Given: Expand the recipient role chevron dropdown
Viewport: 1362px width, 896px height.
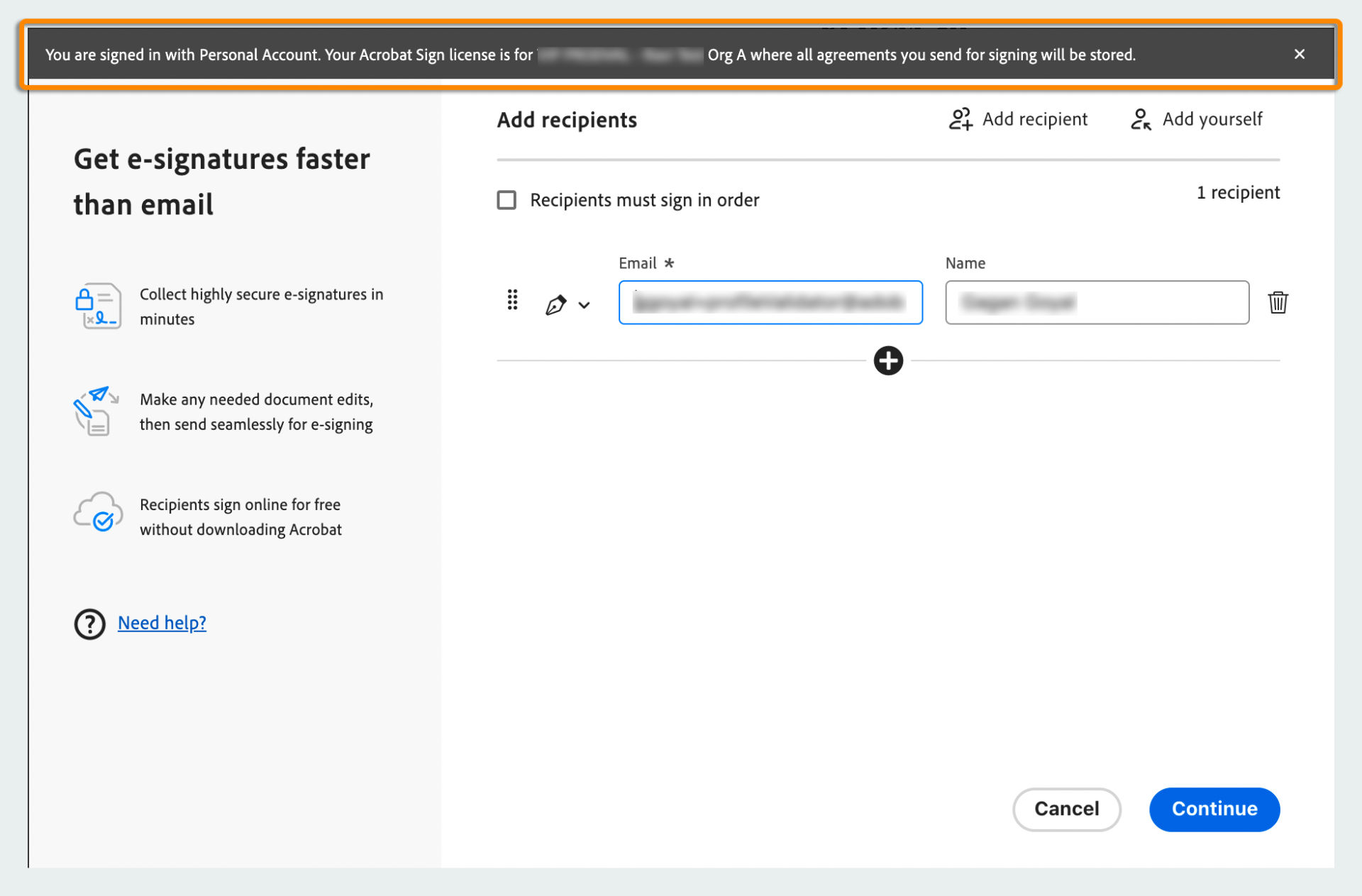Looking at the screenshot, I should (x=585, y=305).
